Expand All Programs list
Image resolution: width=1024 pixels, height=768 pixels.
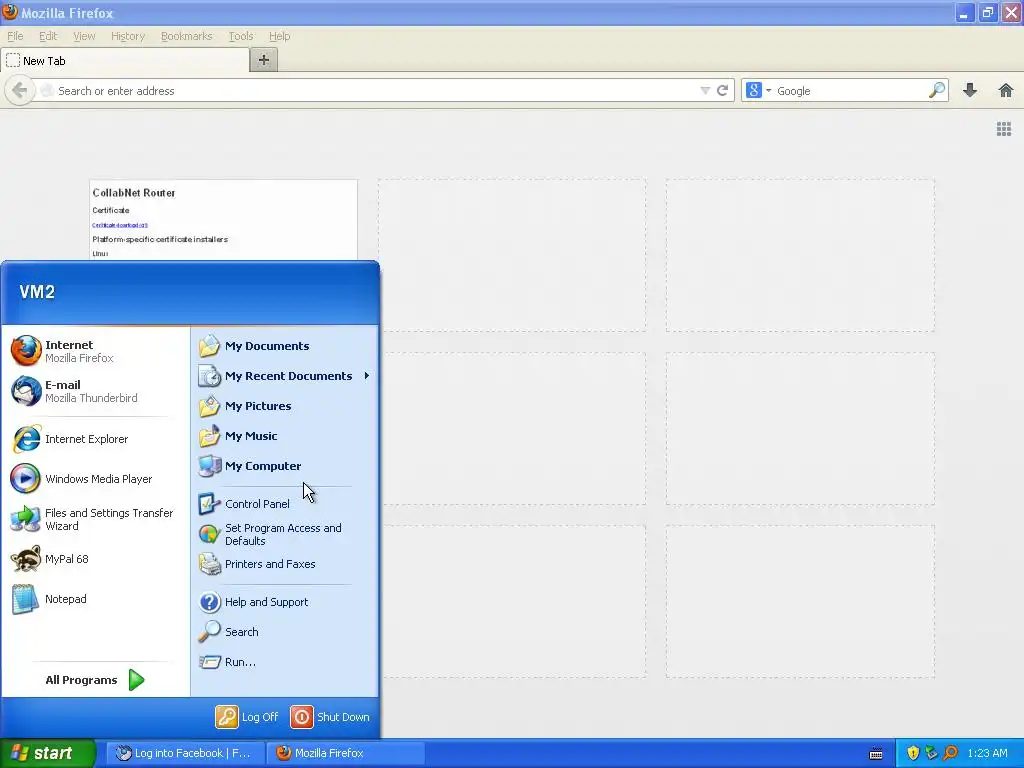[95, 680]
